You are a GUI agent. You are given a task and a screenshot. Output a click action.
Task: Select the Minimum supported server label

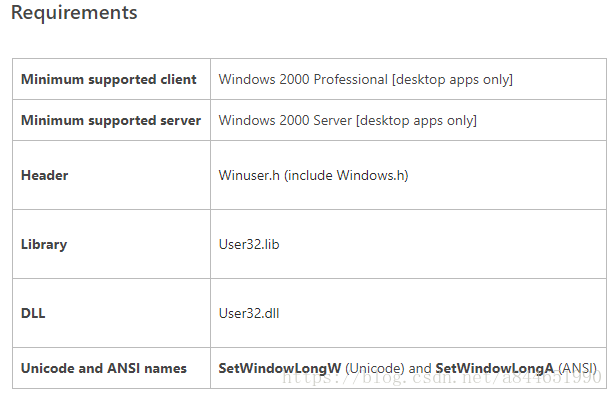coord(111,120)
